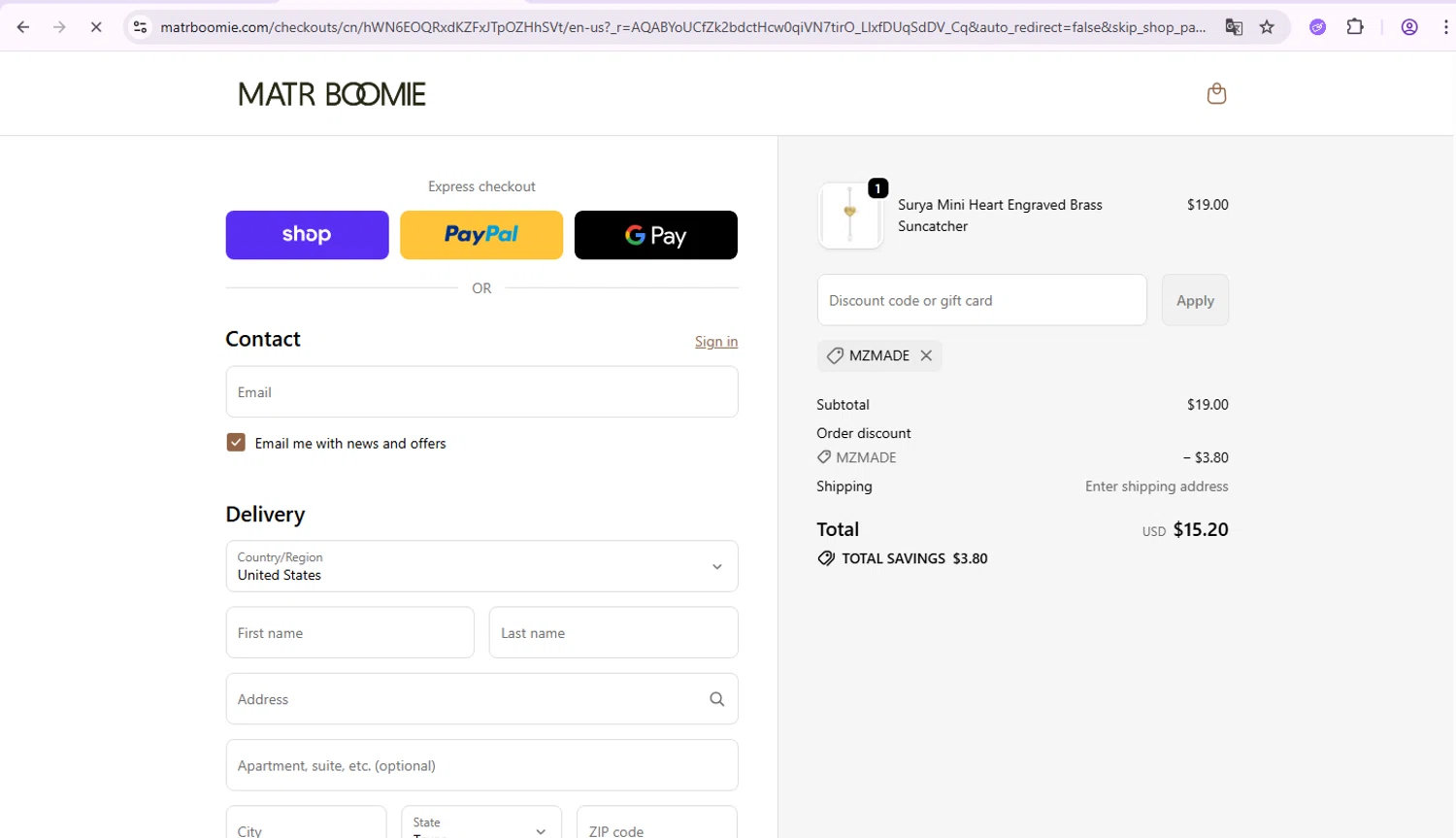The height and width of the screenshot is (838, 1456).
Task: Click the address search magnifier icon
Action: click(717, 699)
